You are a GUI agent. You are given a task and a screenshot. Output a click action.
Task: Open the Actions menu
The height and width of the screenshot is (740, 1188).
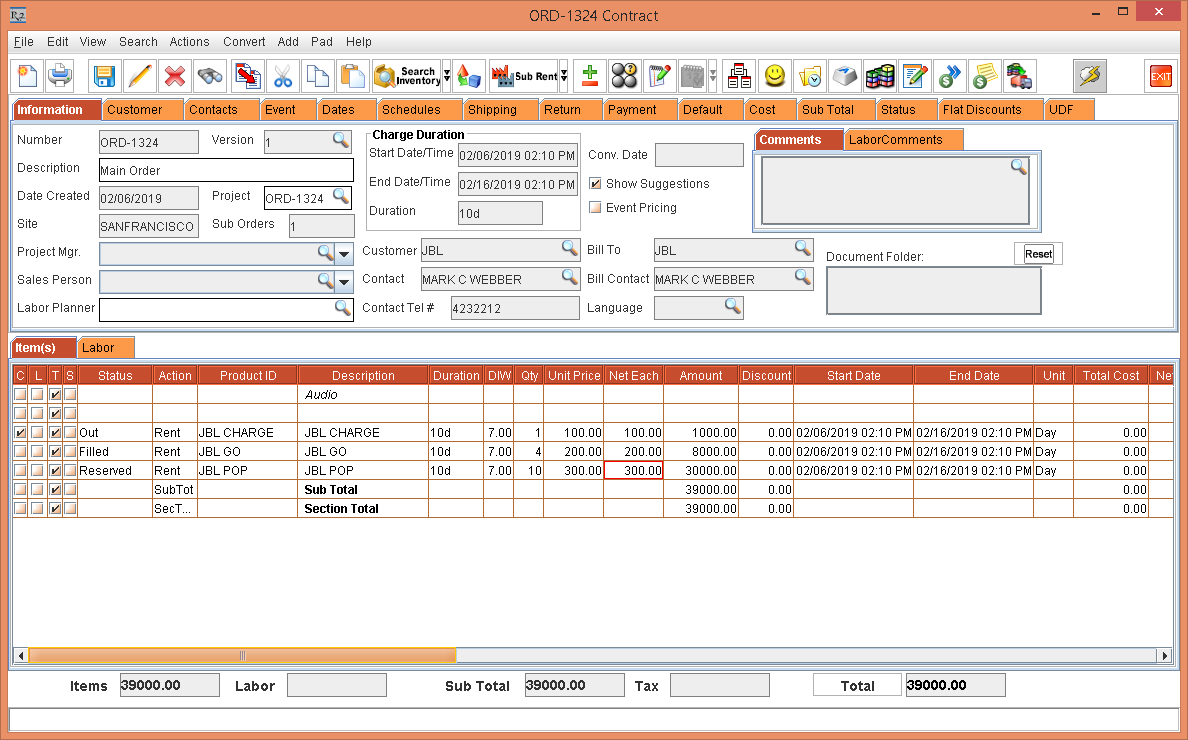point(189,42)
